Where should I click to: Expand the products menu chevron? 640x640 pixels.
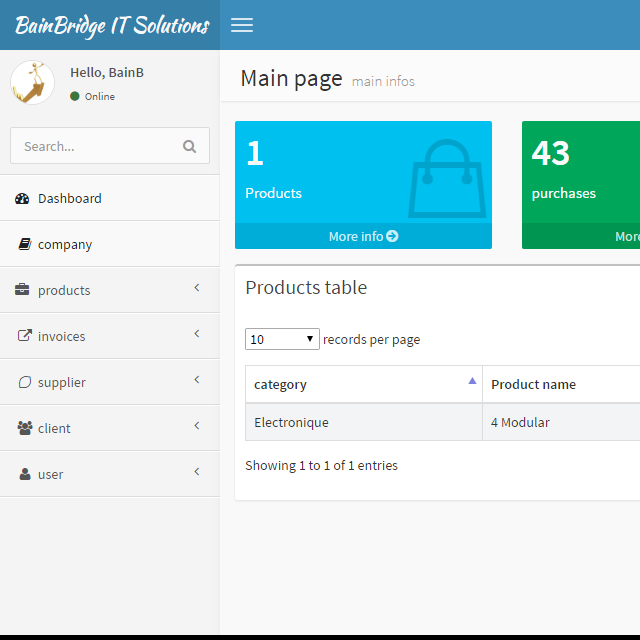[197, 288]
